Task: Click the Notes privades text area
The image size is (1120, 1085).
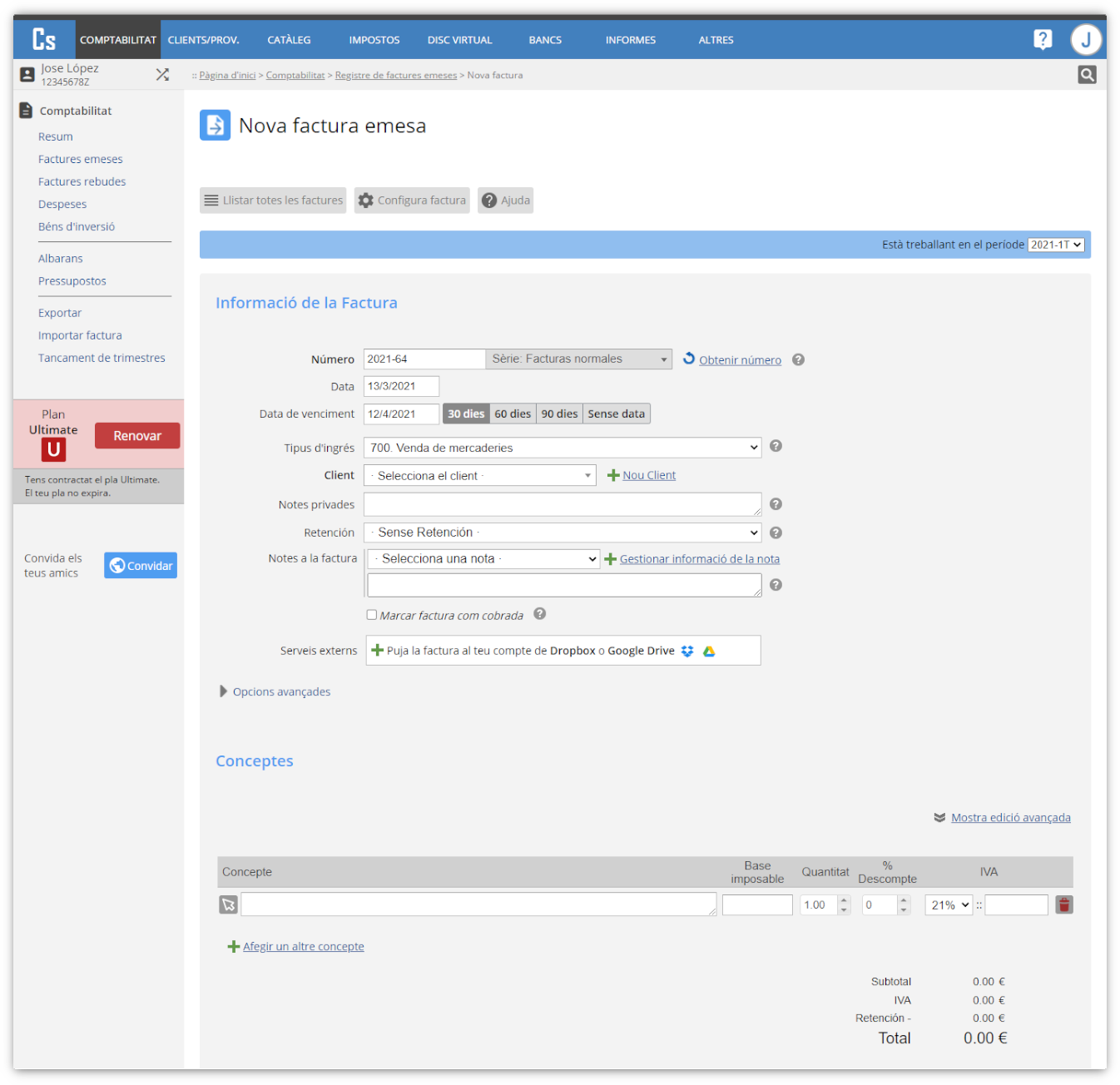Action: click(x=562, y=504)
